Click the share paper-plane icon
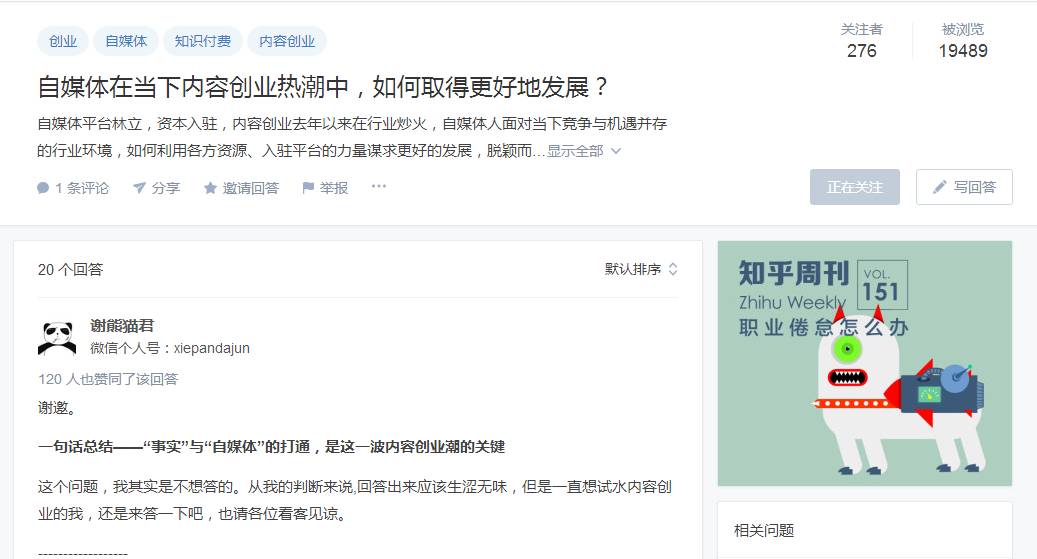This screenshot has height=559, width=1037. [x=139, y=188]
